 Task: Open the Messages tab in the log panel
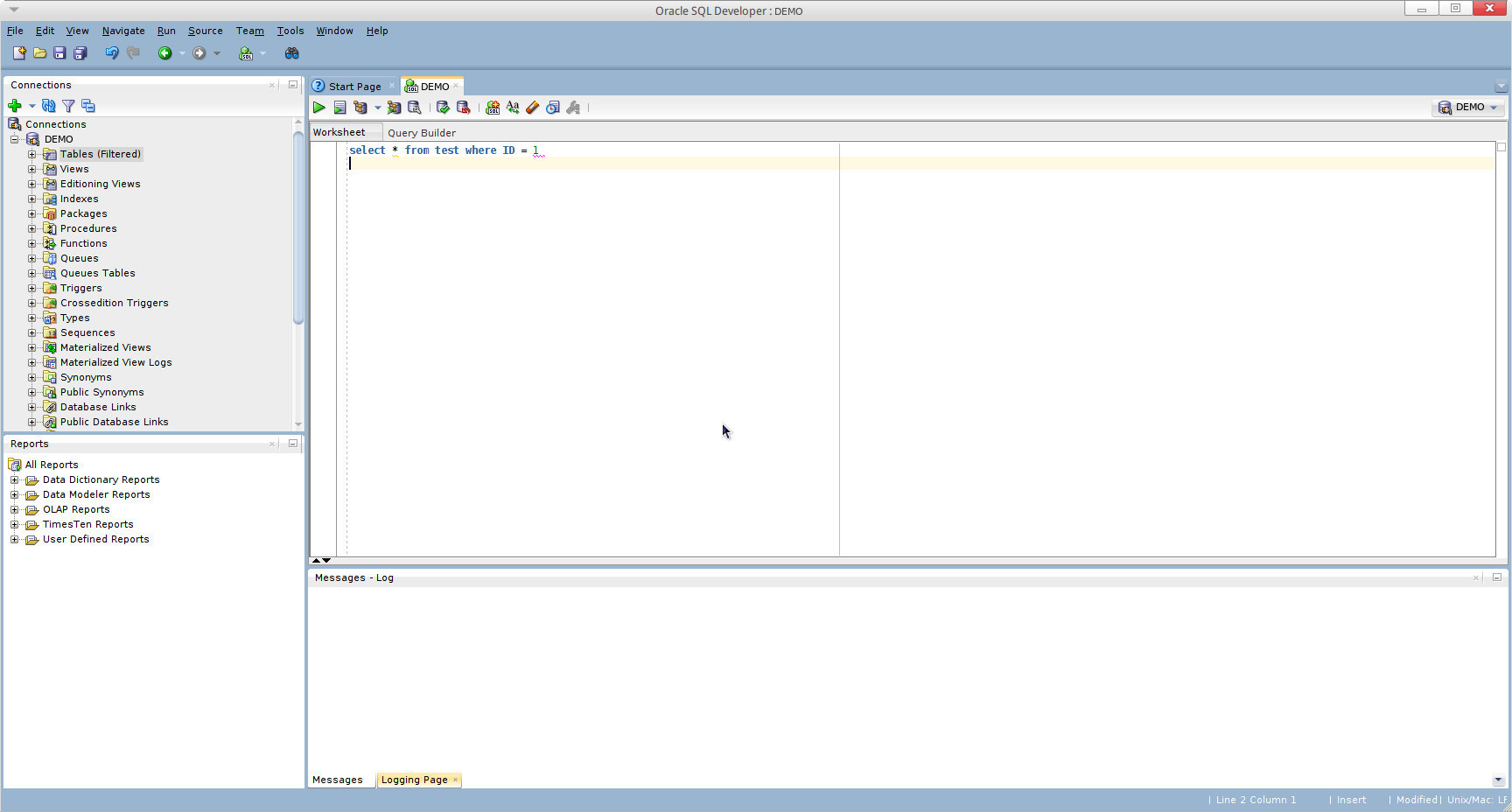point(337,780)
